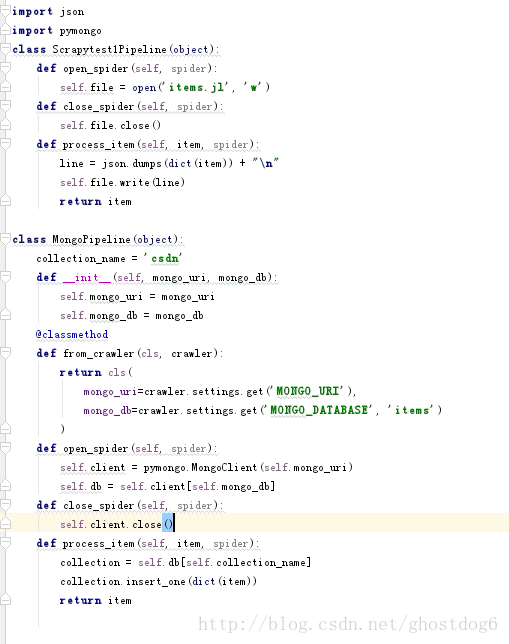Collapse the fold marker beside import json
The height and width of the screenshot is (644, 509).
5,12
